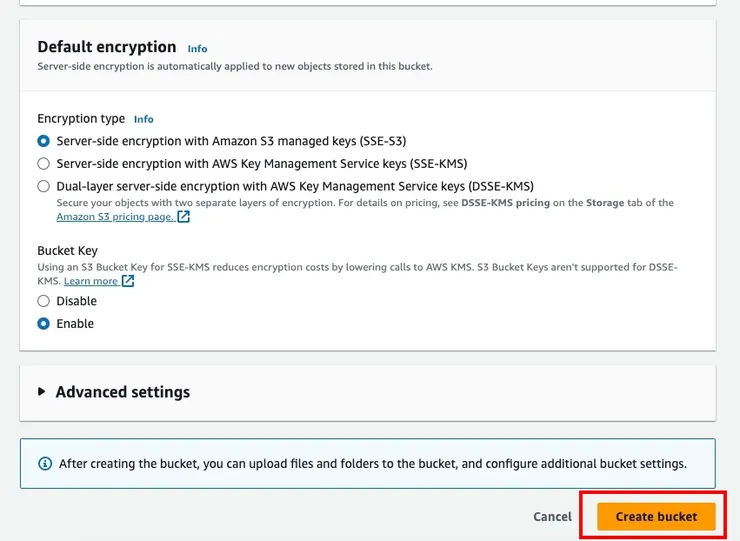Click the Cancel button
The height and width of the screenshot is (541, 740).
[552, 516]
